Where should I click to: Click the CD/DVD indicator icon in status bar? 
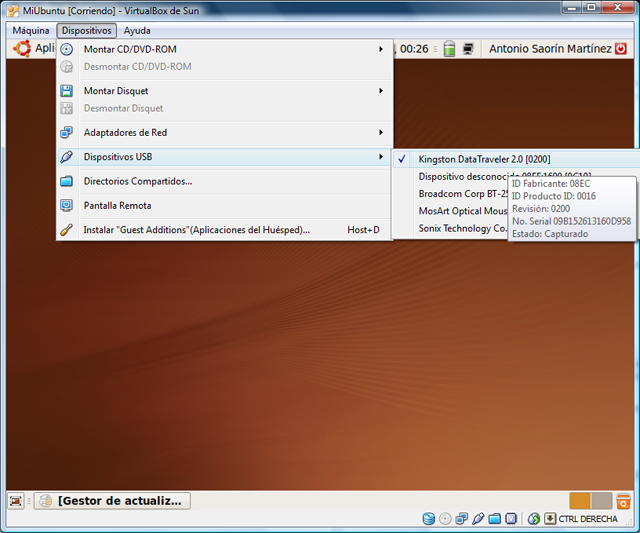tap(445, 519)
